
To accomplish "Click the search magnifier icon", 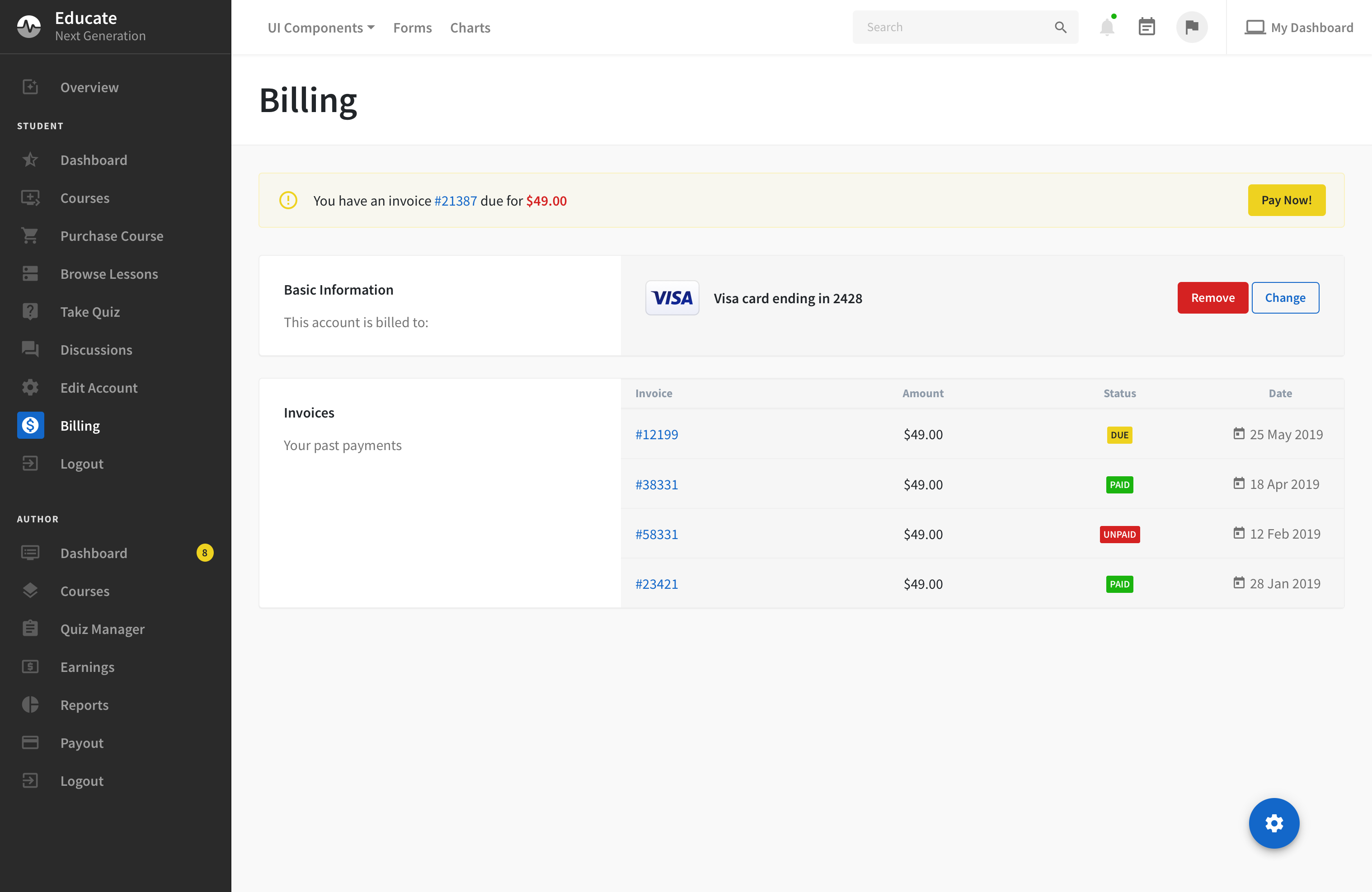I will (1060, 27).
